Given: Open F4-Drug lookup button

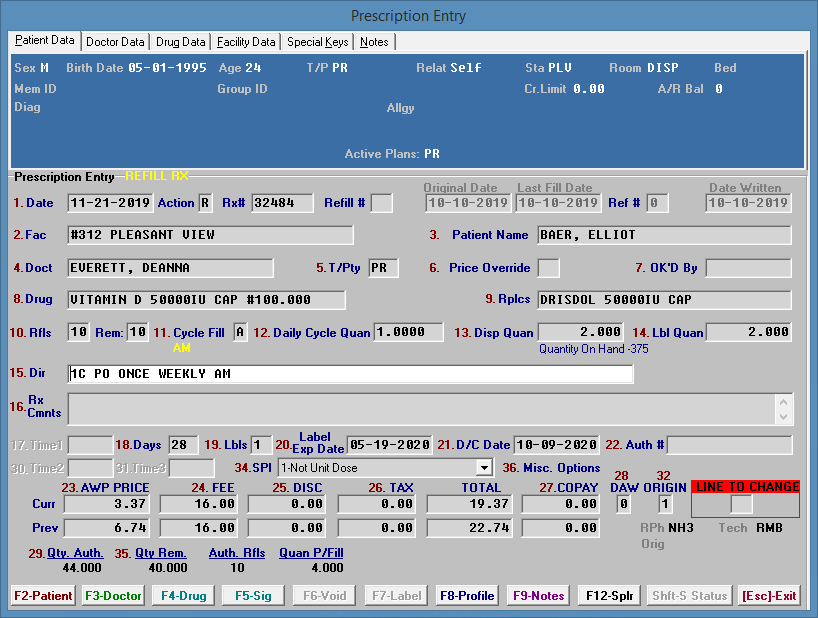Looking at the screenshot, I should 185,595.
